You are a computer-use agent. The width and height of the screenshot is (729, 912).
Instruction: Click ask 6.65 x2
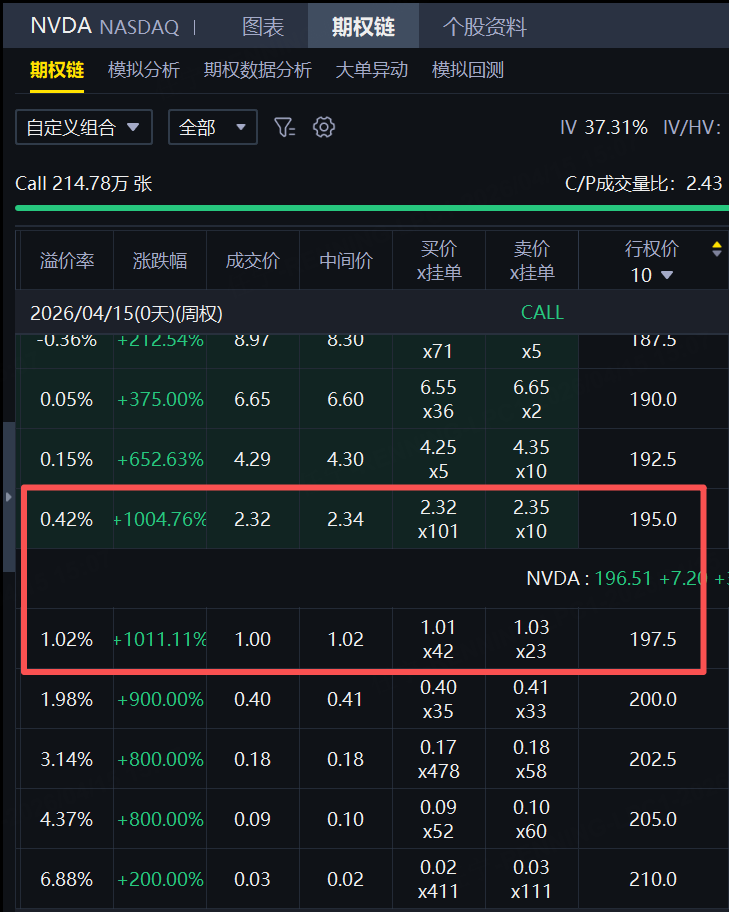pyautogui.click(x=531, y=400)
